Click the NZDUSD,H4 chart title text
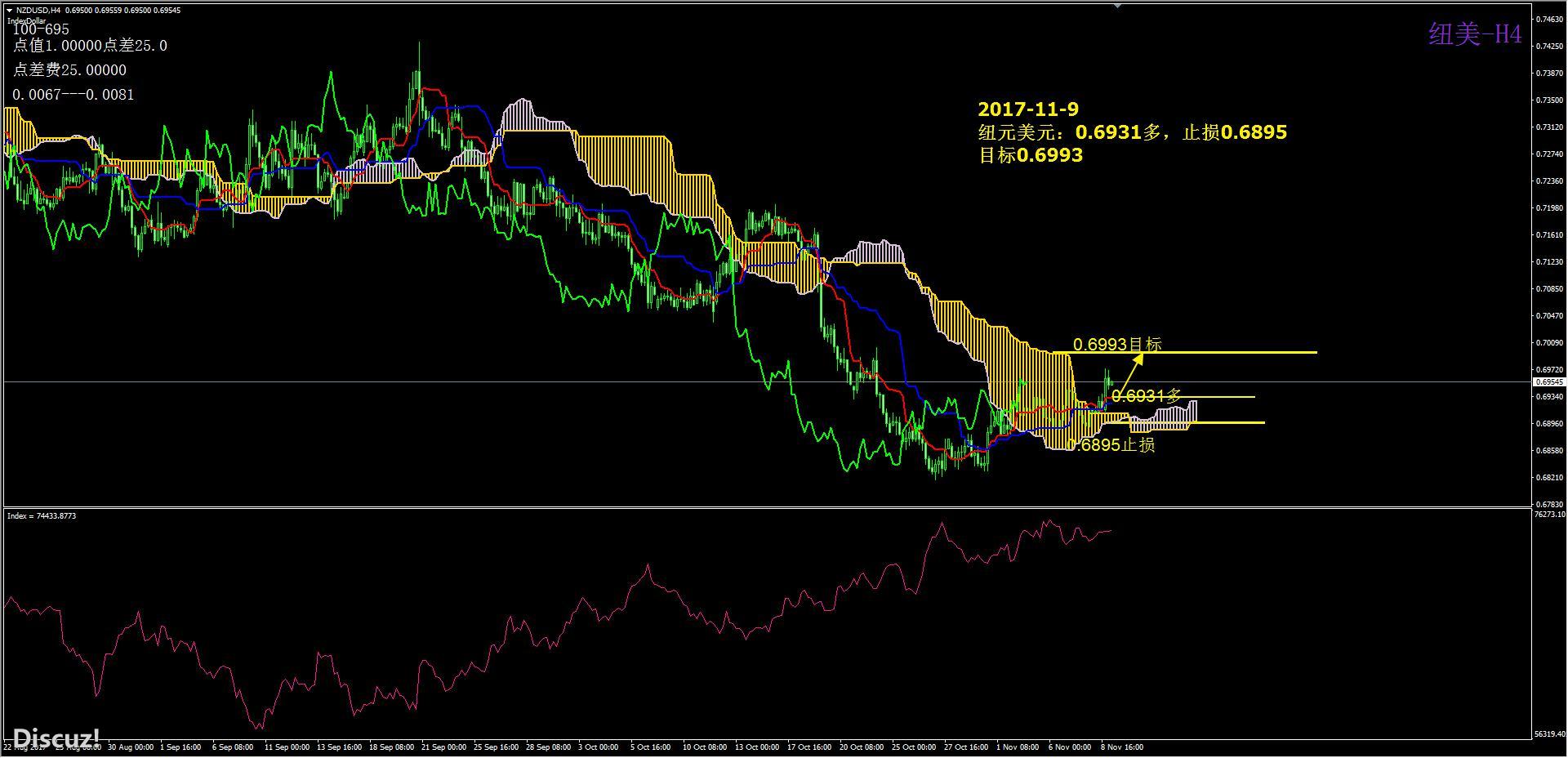The image size is (1568, 758). (38, 10)
